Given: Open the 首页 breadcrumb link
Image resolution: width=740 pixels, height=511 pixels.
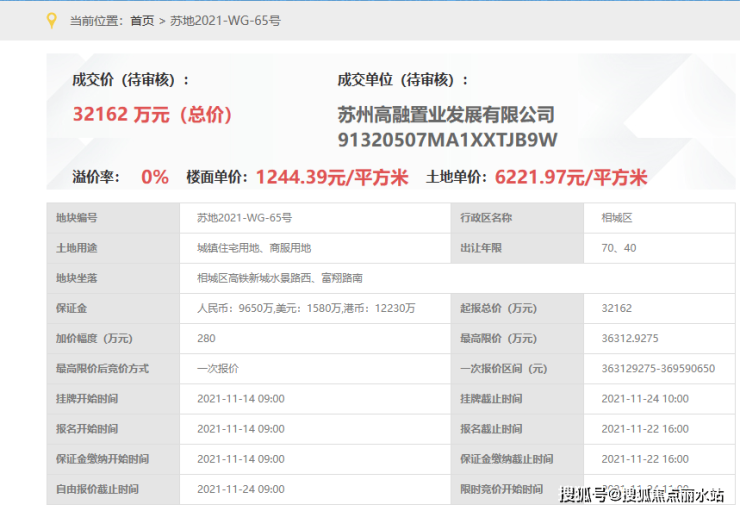Looking at the screenshot, I should click(x=142, y=20).
